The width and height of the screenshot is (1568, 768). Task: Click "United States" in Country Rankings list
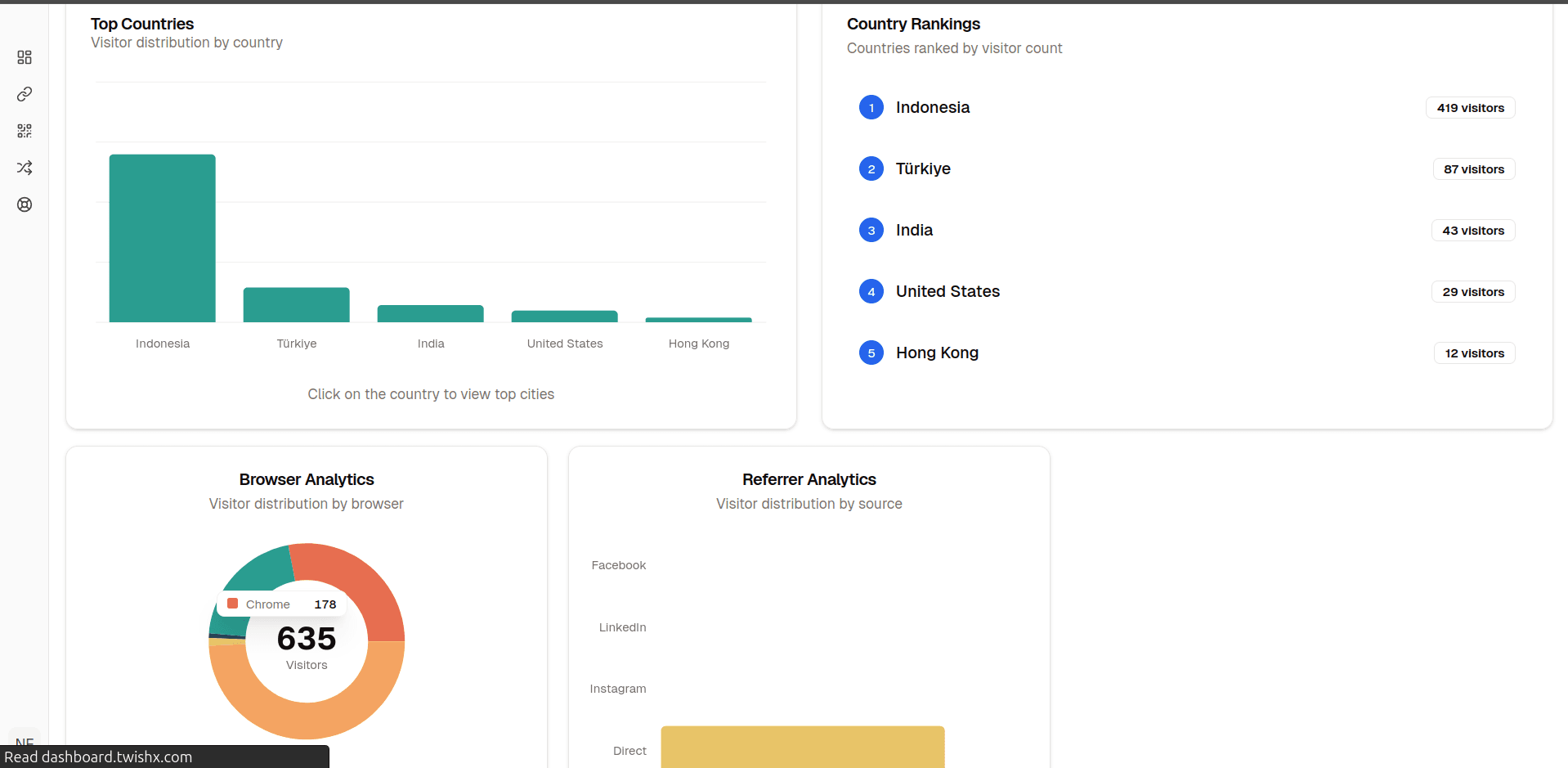(x=948, y=291)
